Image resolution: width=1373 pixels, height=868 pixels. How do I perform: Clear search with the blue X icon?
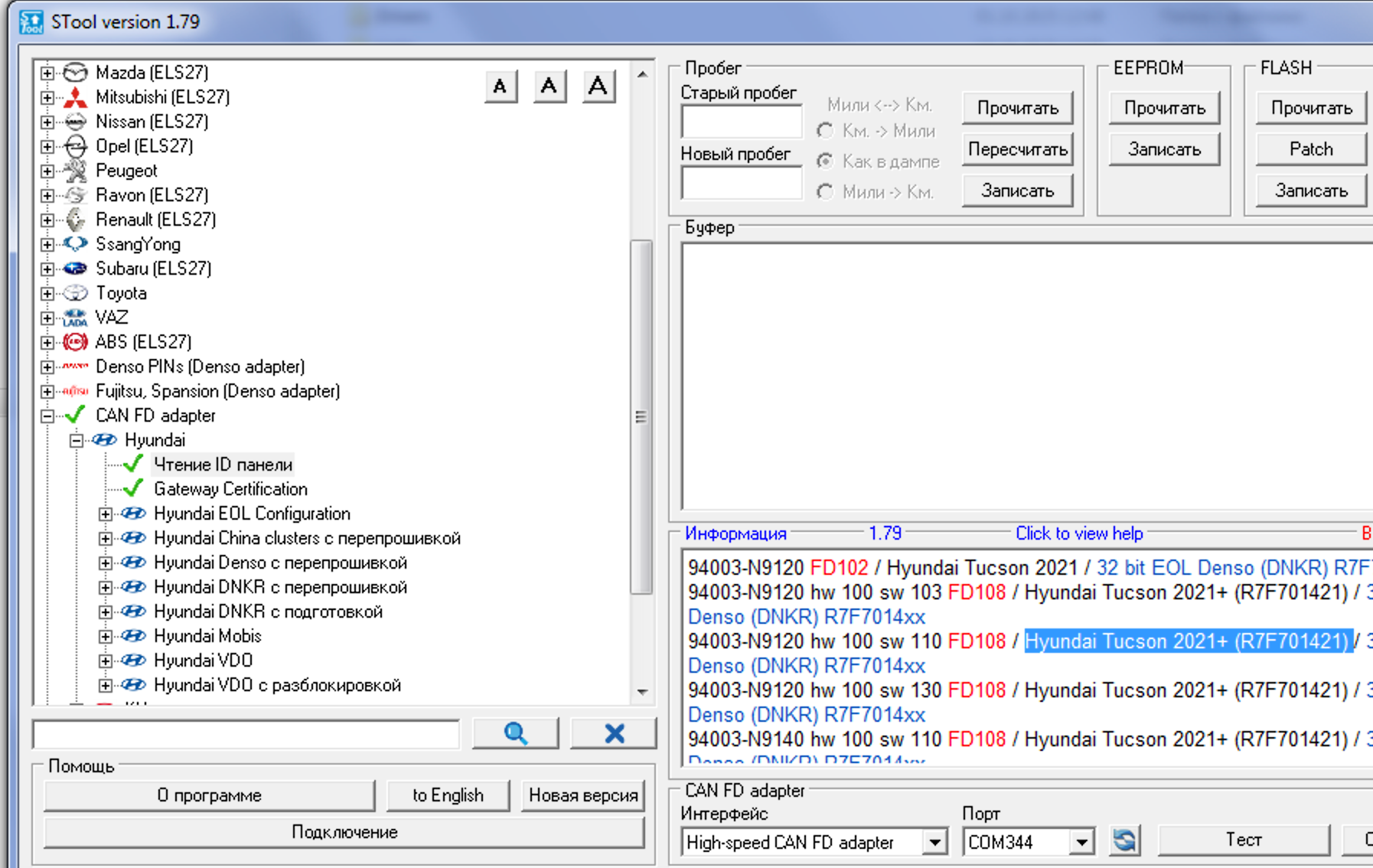pos(614,733)
